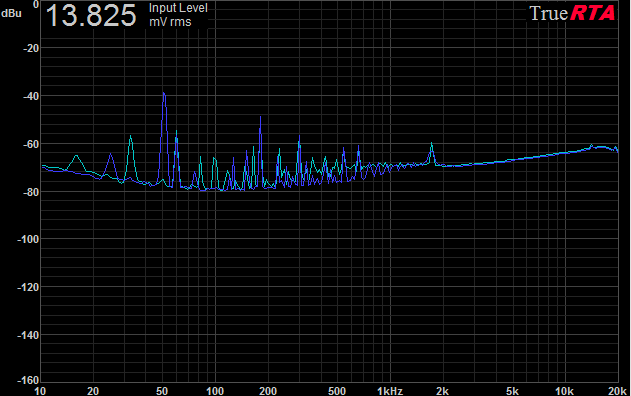Click the TrueRTA logo
Screen dimensions: 631x396
pos(572,13)
